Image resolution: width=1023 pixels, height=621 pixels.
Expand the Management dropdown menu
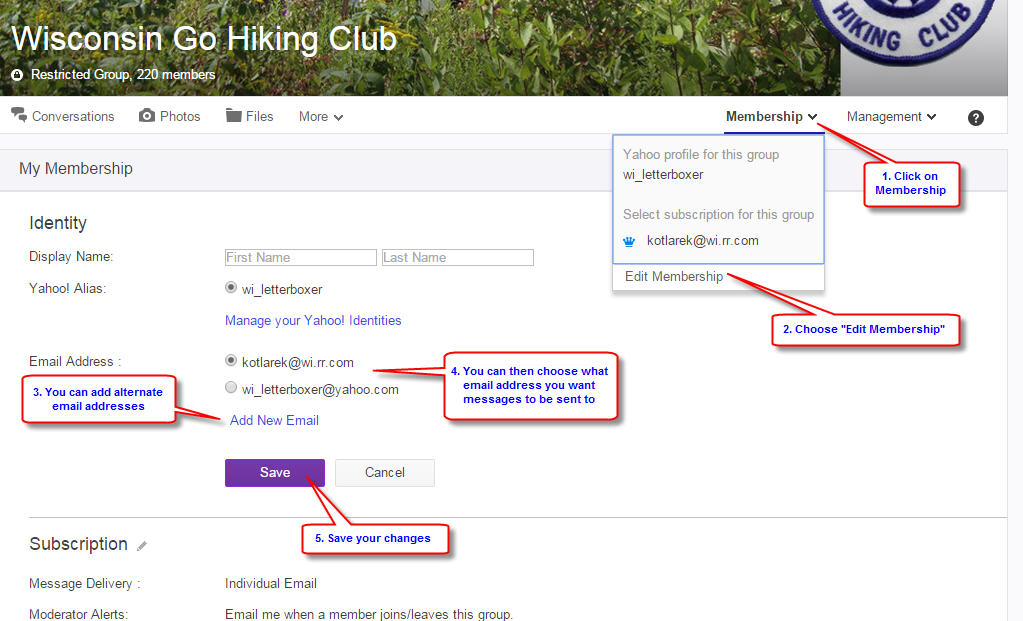coord(891,117)
